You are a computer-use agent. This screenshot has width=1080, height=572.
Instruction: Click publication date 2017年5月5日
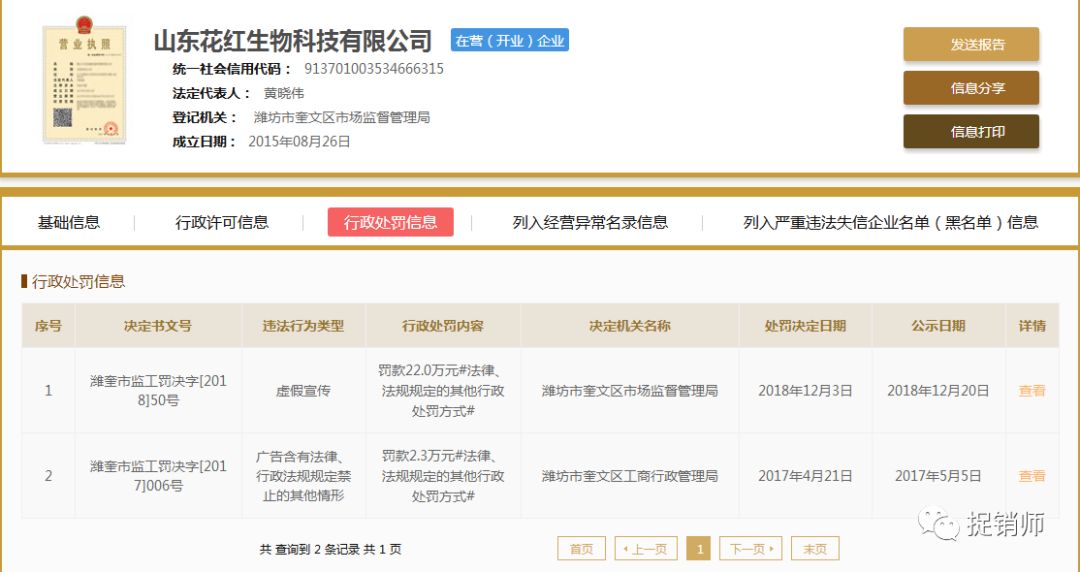pyautogui.click(x=938, y=476)
